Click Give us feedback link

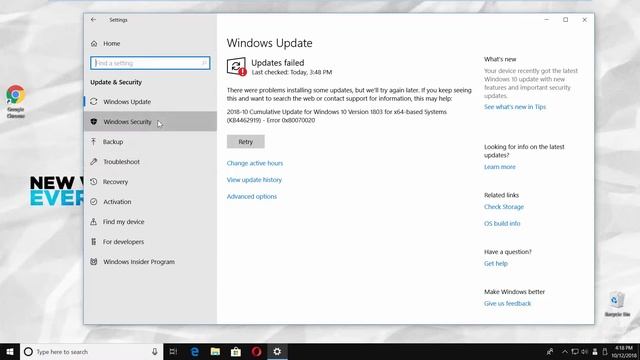tap(507, 303)
